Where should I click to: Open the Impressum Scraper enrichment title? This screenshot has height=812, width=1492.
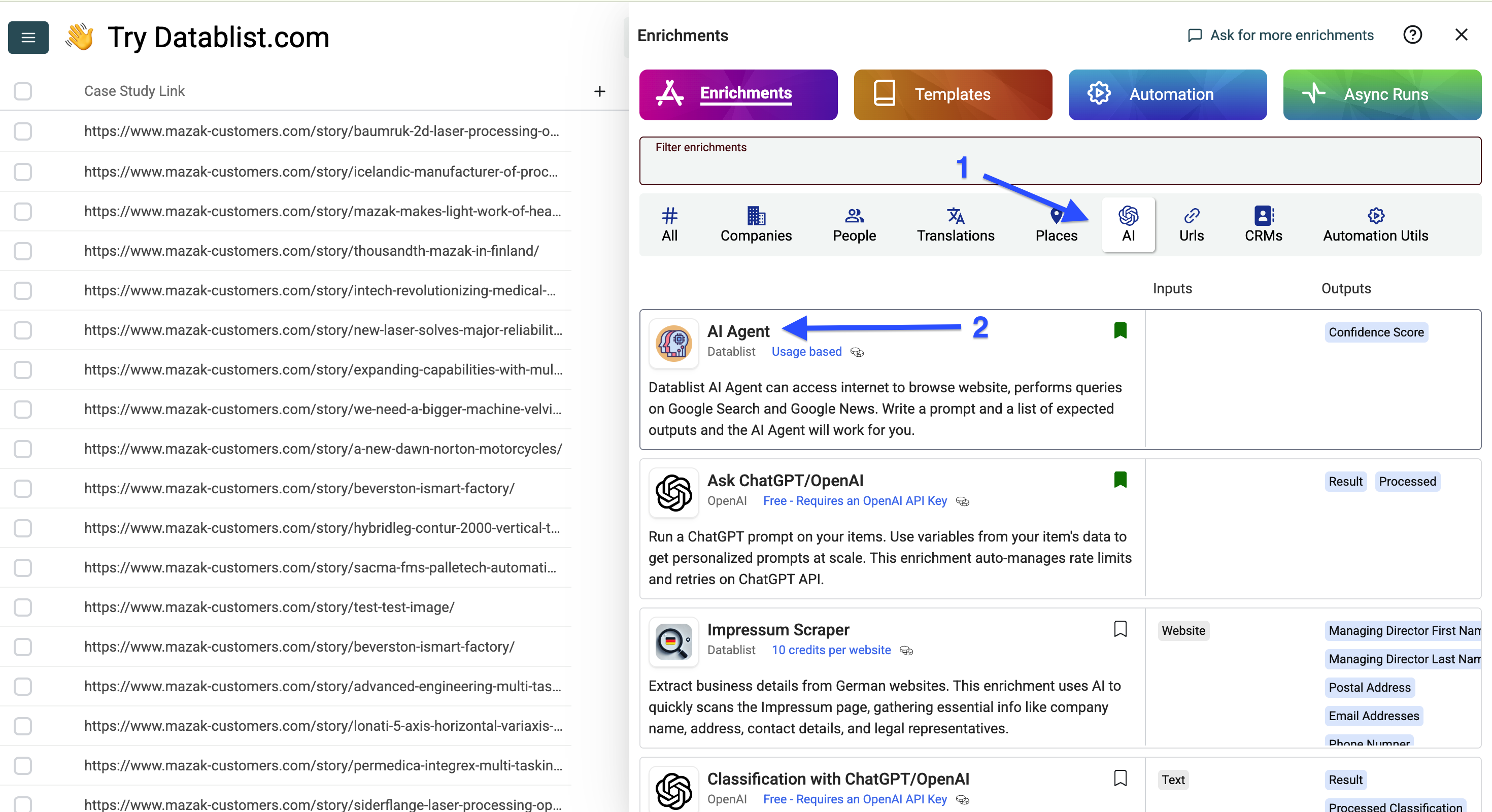[x=778, y=630]
